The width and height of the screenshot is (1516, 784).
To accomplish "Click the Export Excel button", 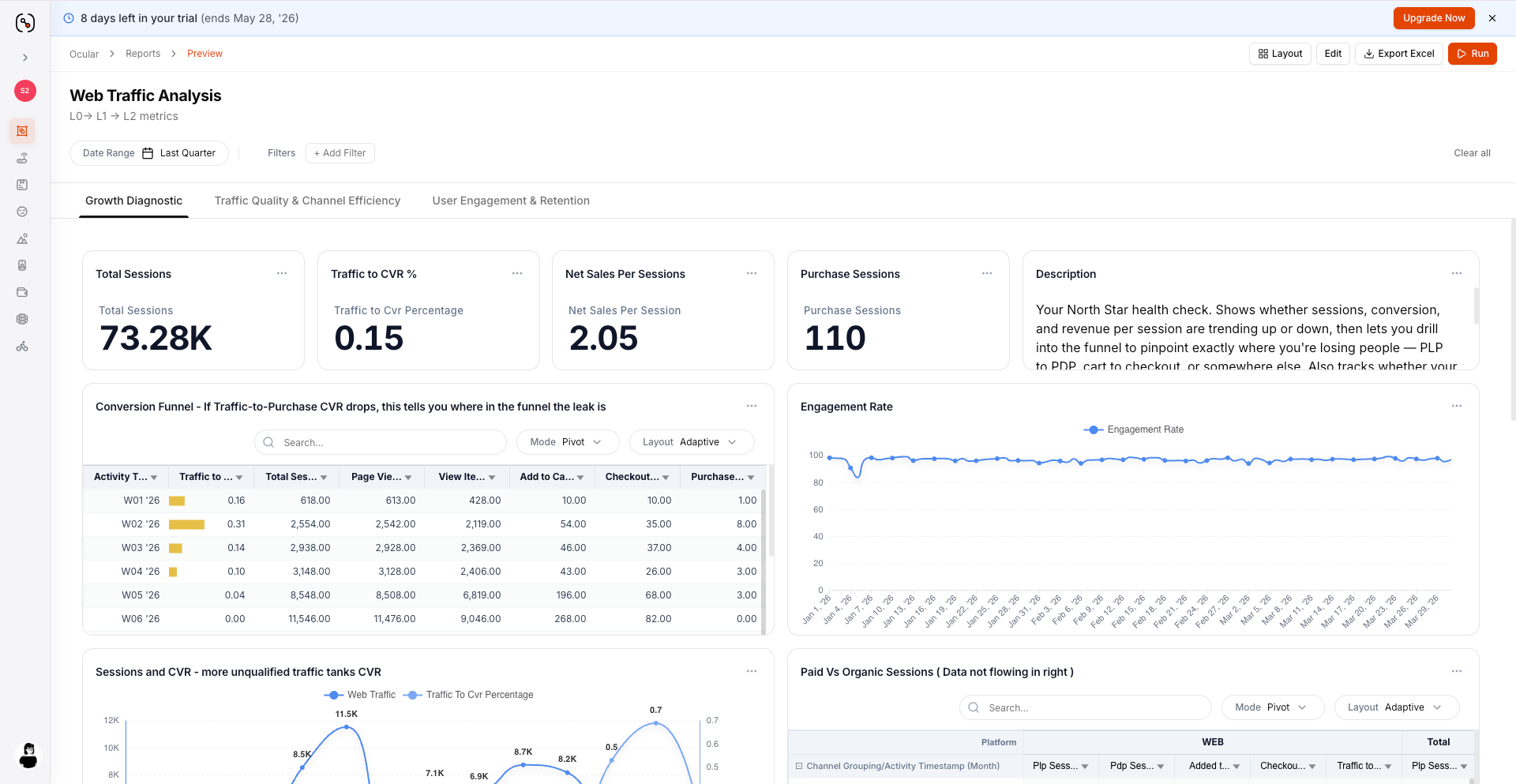I will coord(1399,54).
